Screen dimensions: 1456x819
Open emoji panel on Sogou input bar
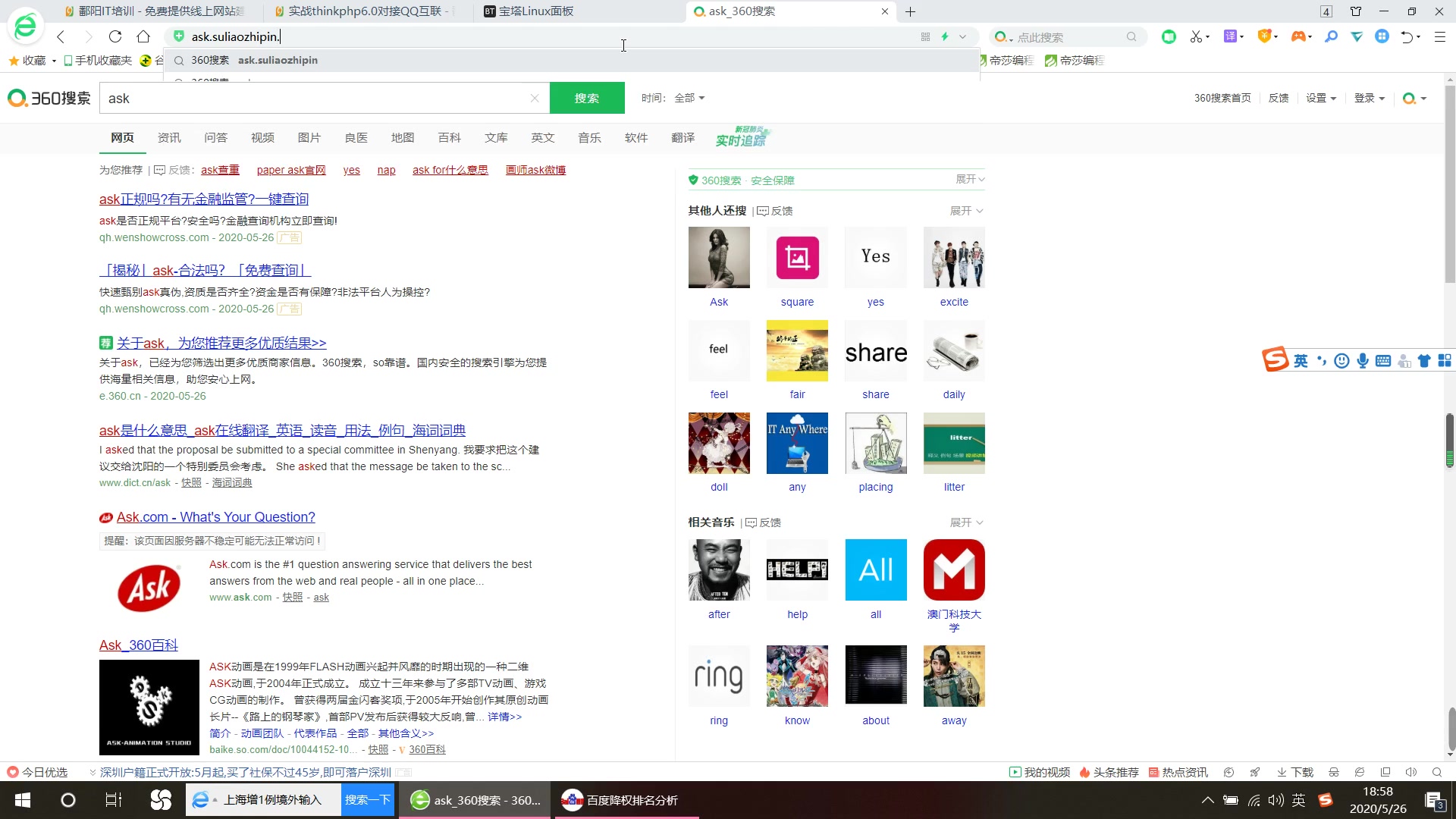[1341, 362]
